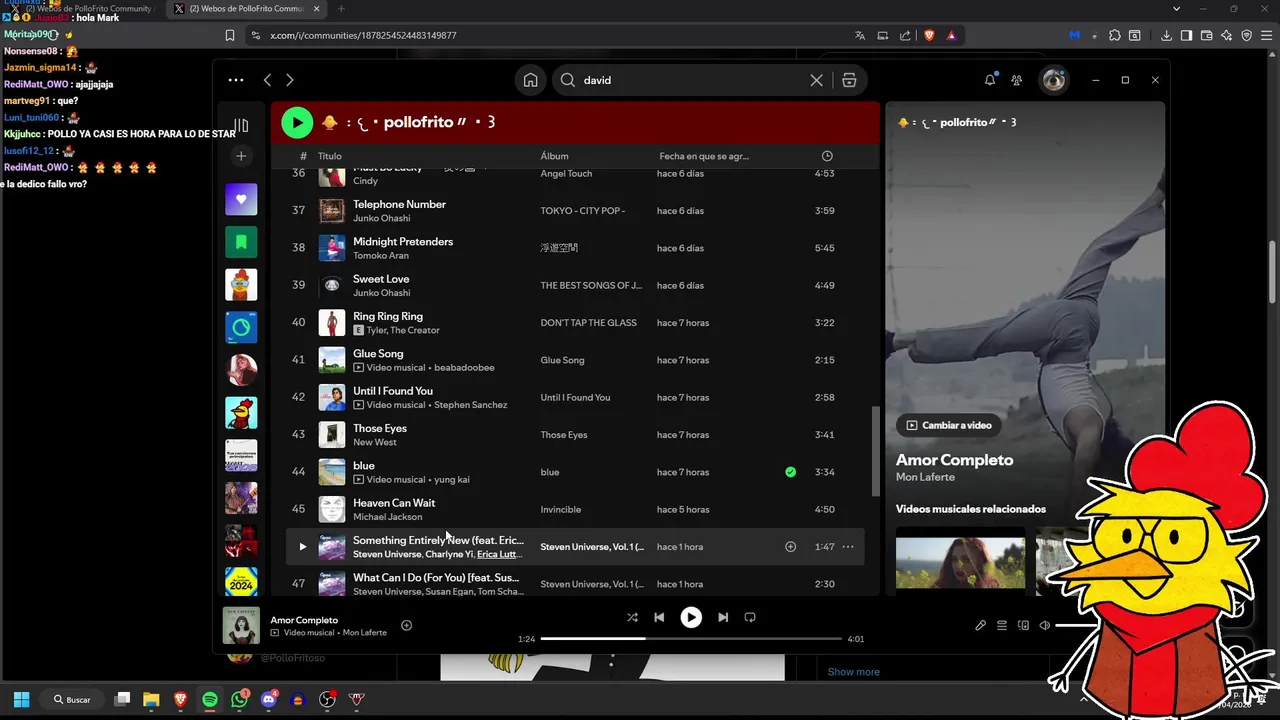
Task: Mute the Spotify volume
Action: point(1044,625)
